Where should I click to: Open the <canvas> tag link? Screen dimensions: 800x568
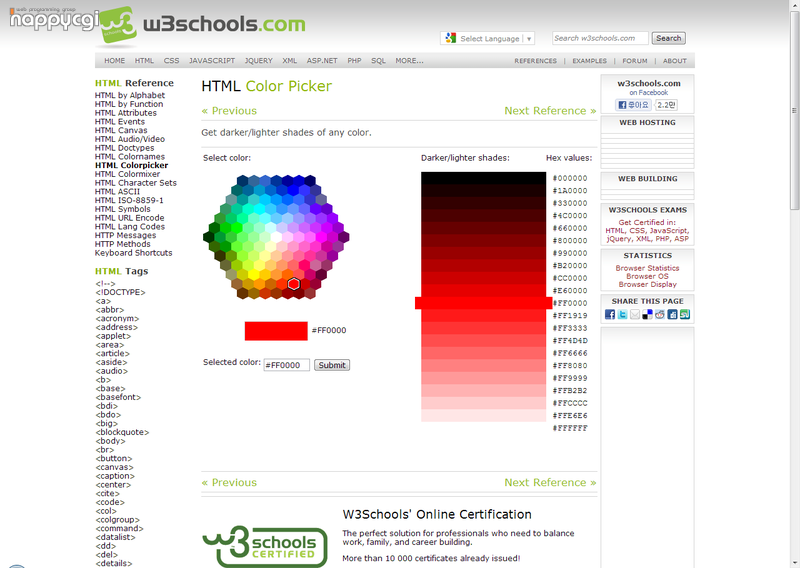114,467
